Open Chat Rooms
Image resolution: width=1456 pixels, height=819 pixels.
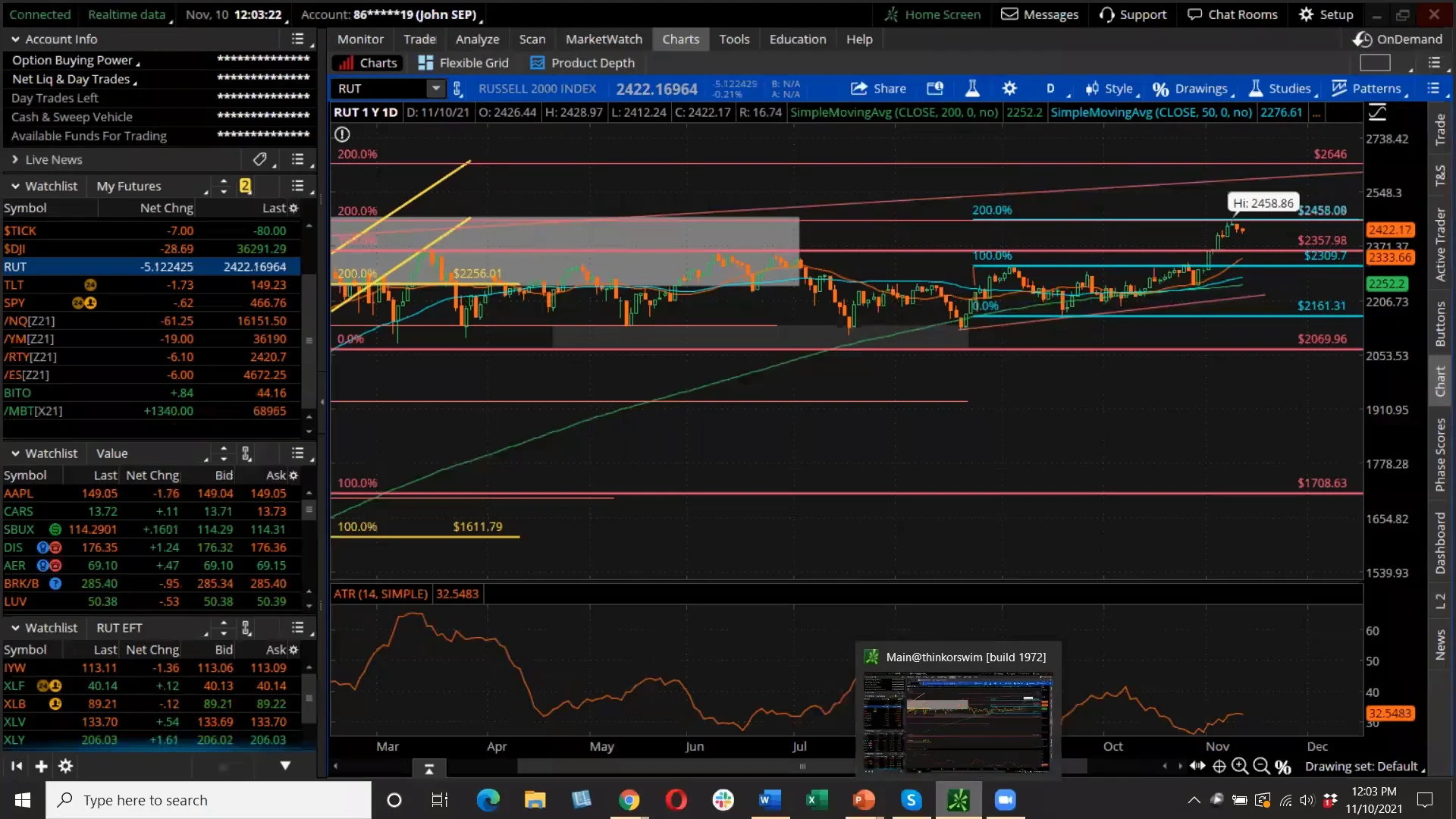click(x=1232, y=14)
